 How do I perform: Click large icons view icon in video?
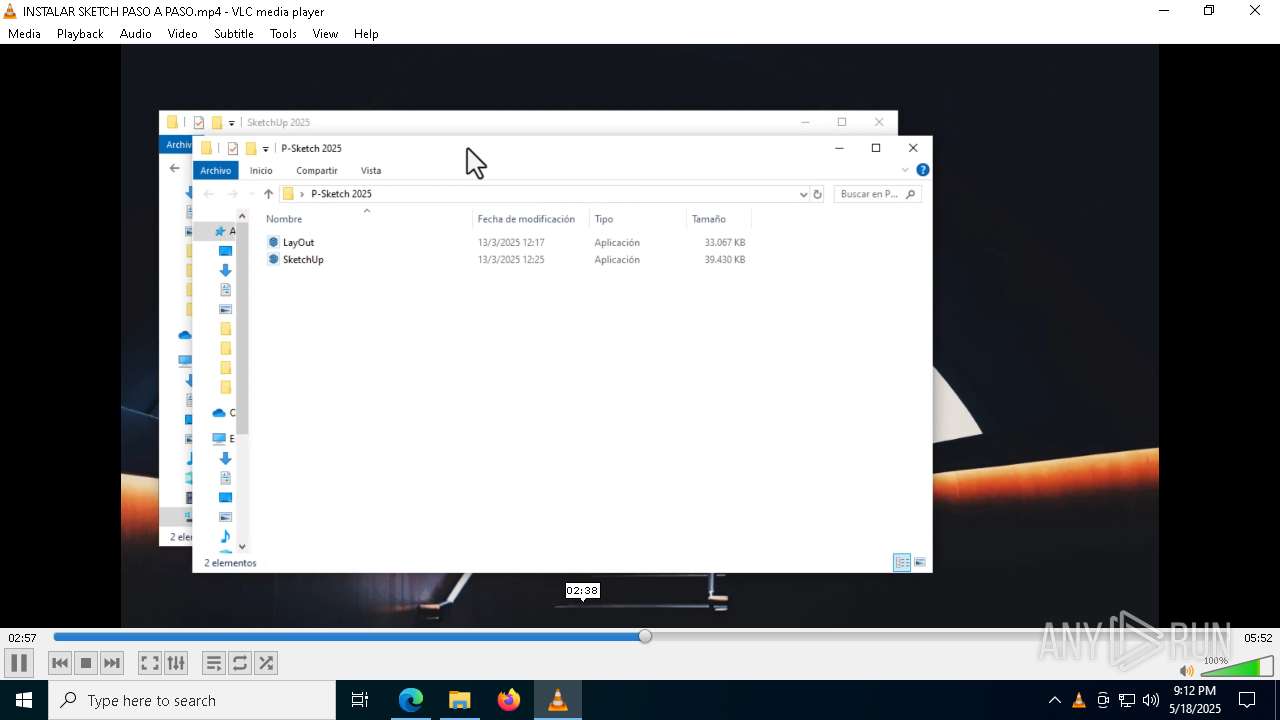pos(920,563)
